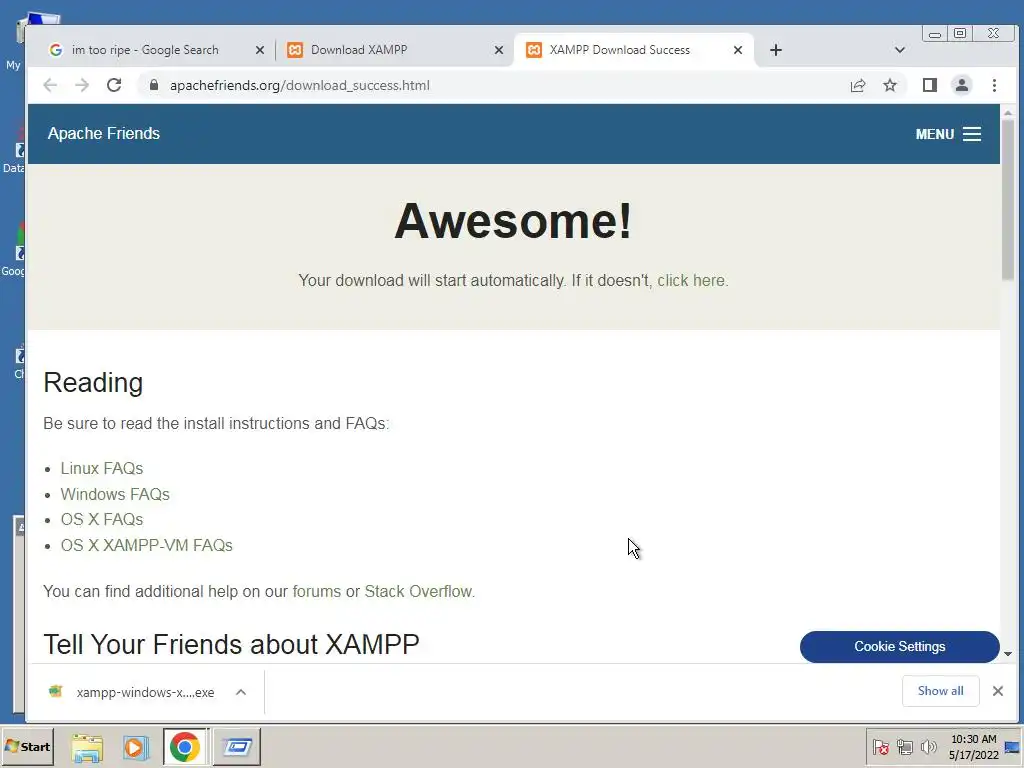Open the OS X XAMPP-VM FAQs link
Viewport: 1024px width, 768px height.
[146, 545]
